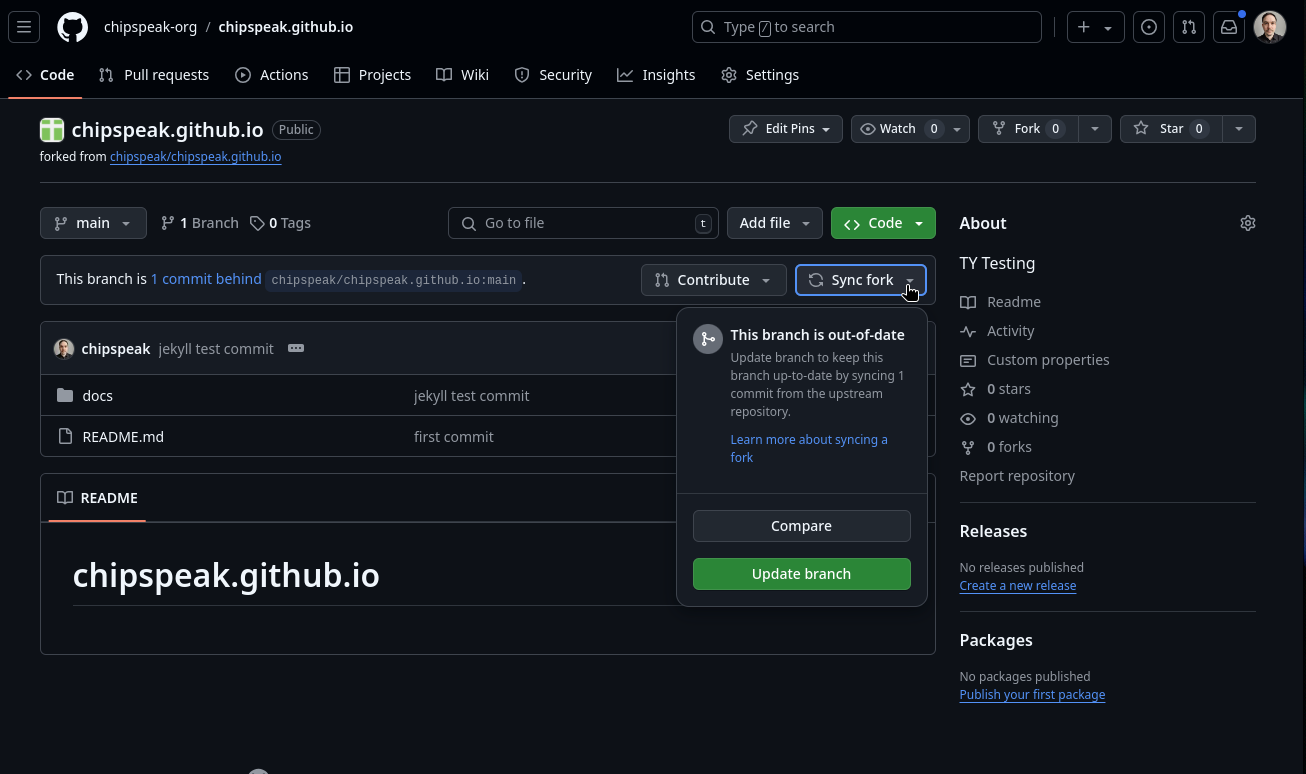This screenshot has width=1306, height=774.
Task: Toggle Watch on this repository
Action: click(896, 129)
